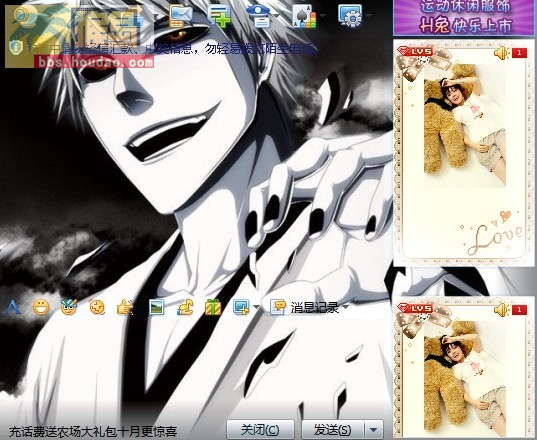This screenshot has width=537, height=440.
Task: Open the 运动休闲服饰 ad banner
Action: click(x=464, y=17)
